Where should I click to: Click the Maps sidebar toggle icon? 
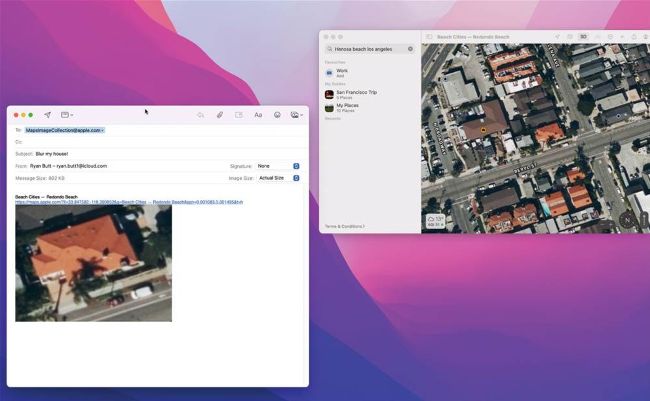[x=430, y=37]
